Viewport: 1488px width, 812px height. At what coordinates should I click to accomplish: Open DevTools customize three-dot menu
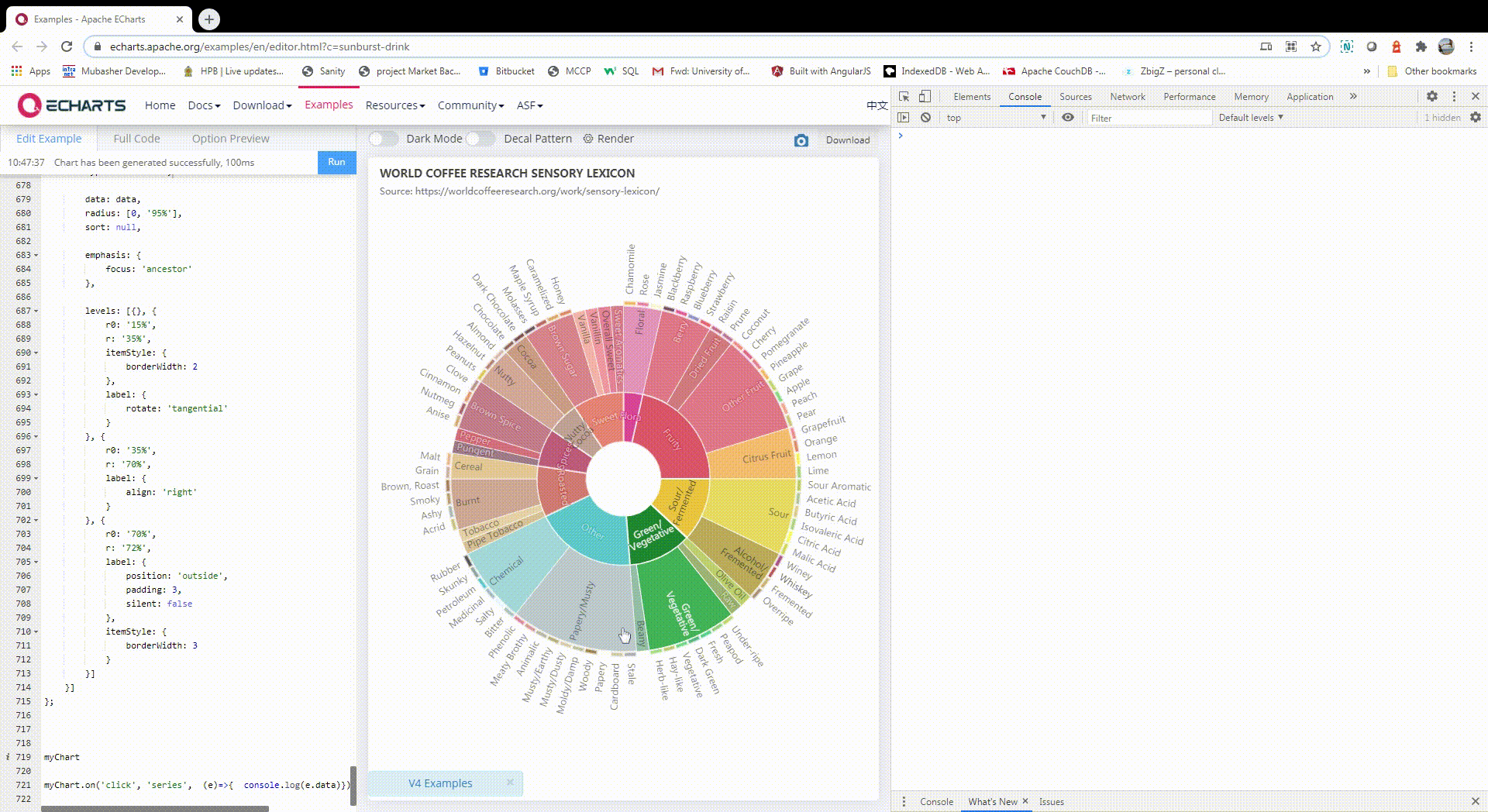pos(1454,96)
